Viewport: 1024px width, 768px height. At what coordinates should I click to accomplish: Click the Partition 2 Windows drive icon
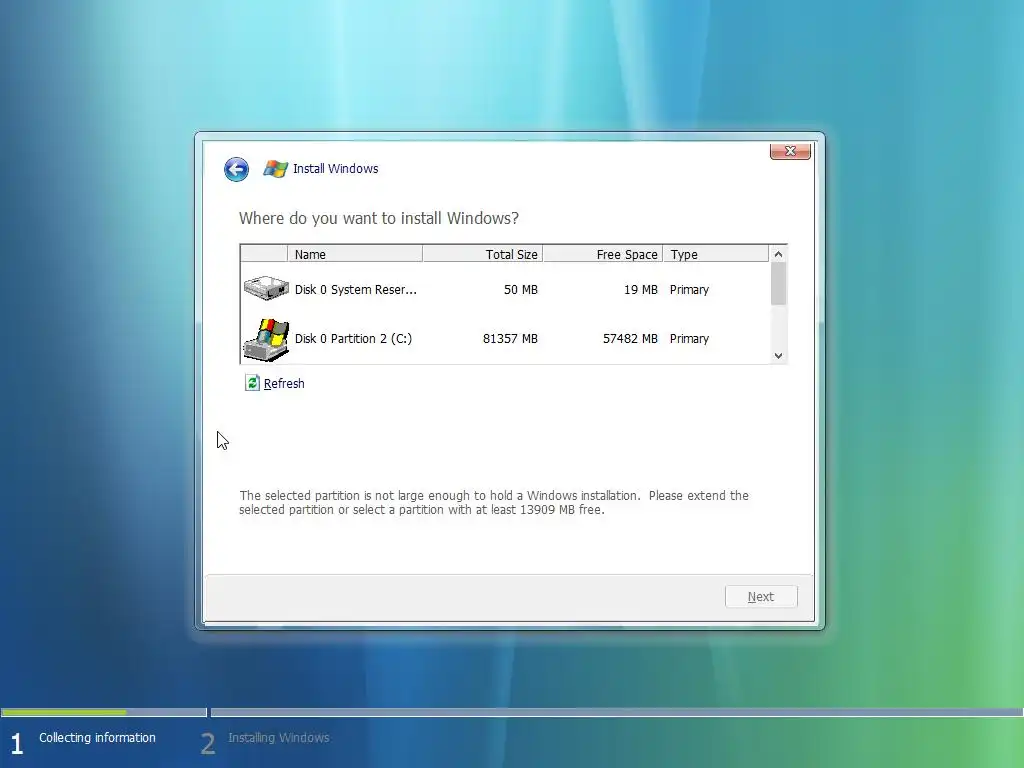click(x=266, y=340)
